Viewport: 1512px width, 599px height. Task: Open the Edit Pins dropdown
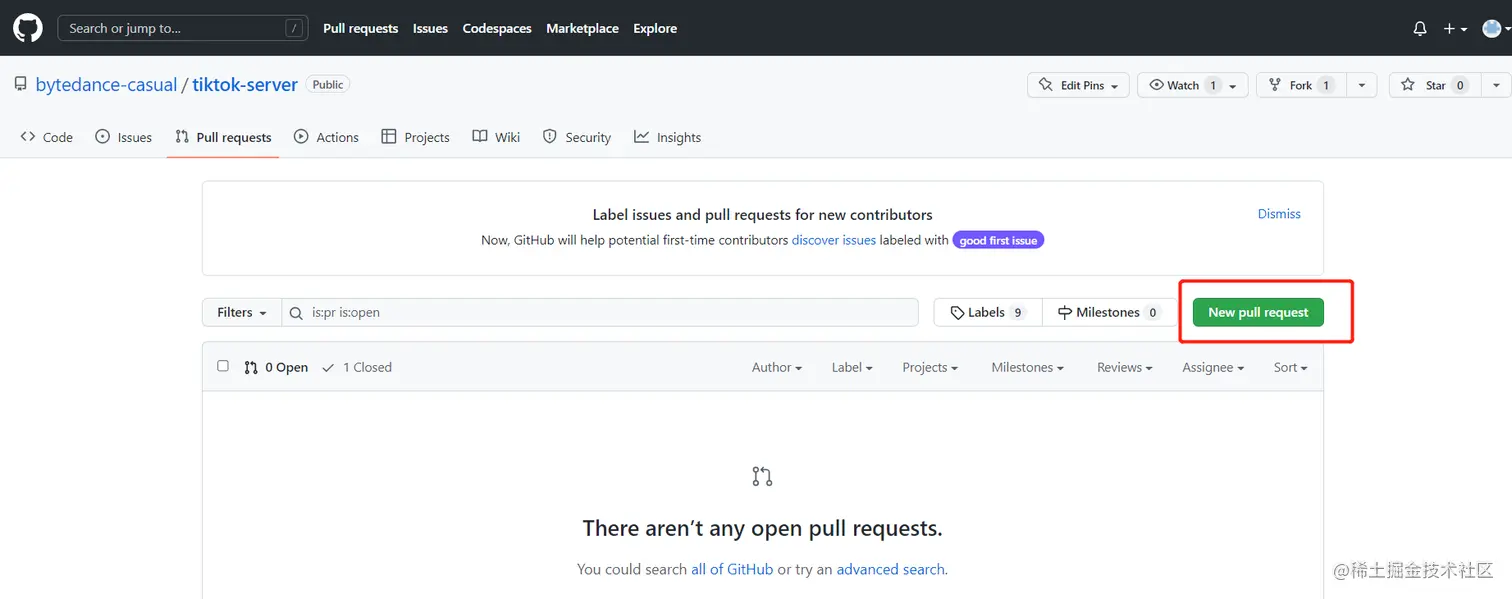click(1078, 85)
